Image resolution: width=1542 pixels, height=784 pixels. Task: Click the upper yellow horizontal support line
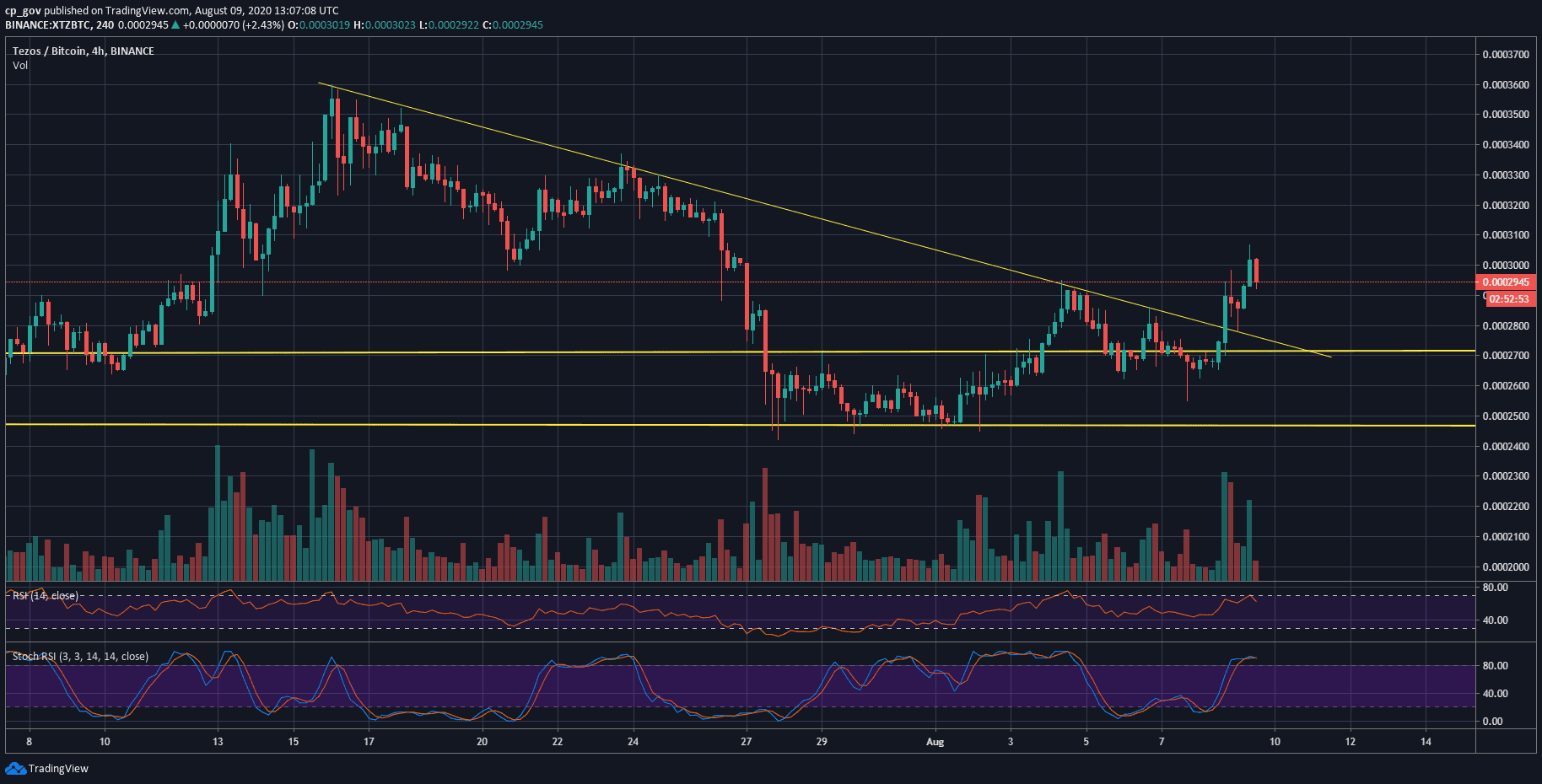tap(741, 352)
